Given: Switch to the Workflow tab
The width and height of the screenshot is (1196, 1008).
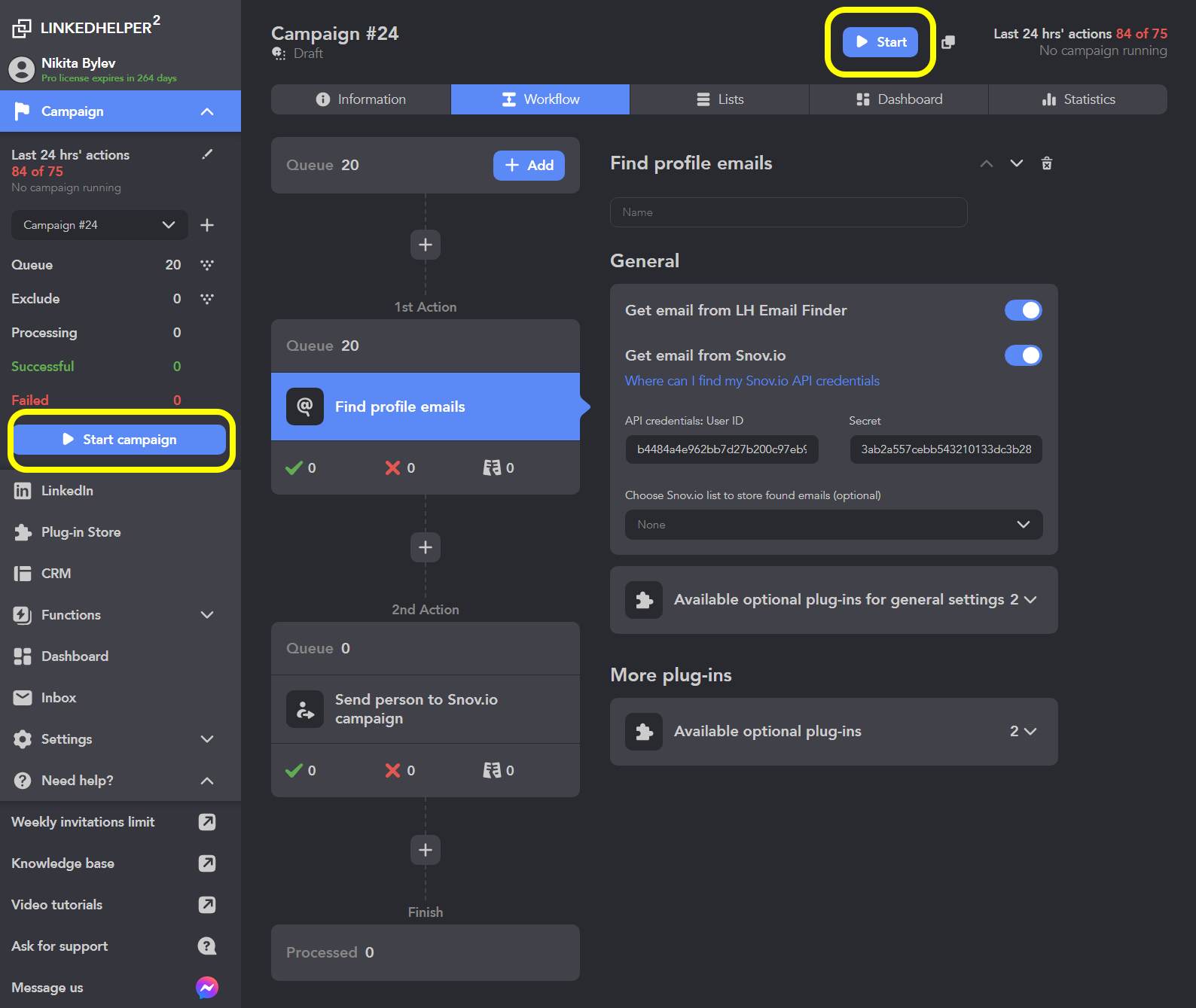Looking at the screenshot, I should [540, 99].
